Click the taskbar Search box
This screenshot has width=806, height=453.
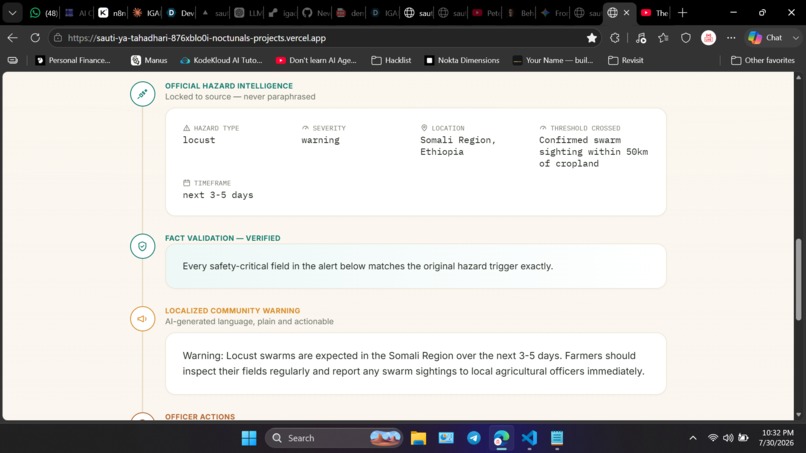coord(334,438)
